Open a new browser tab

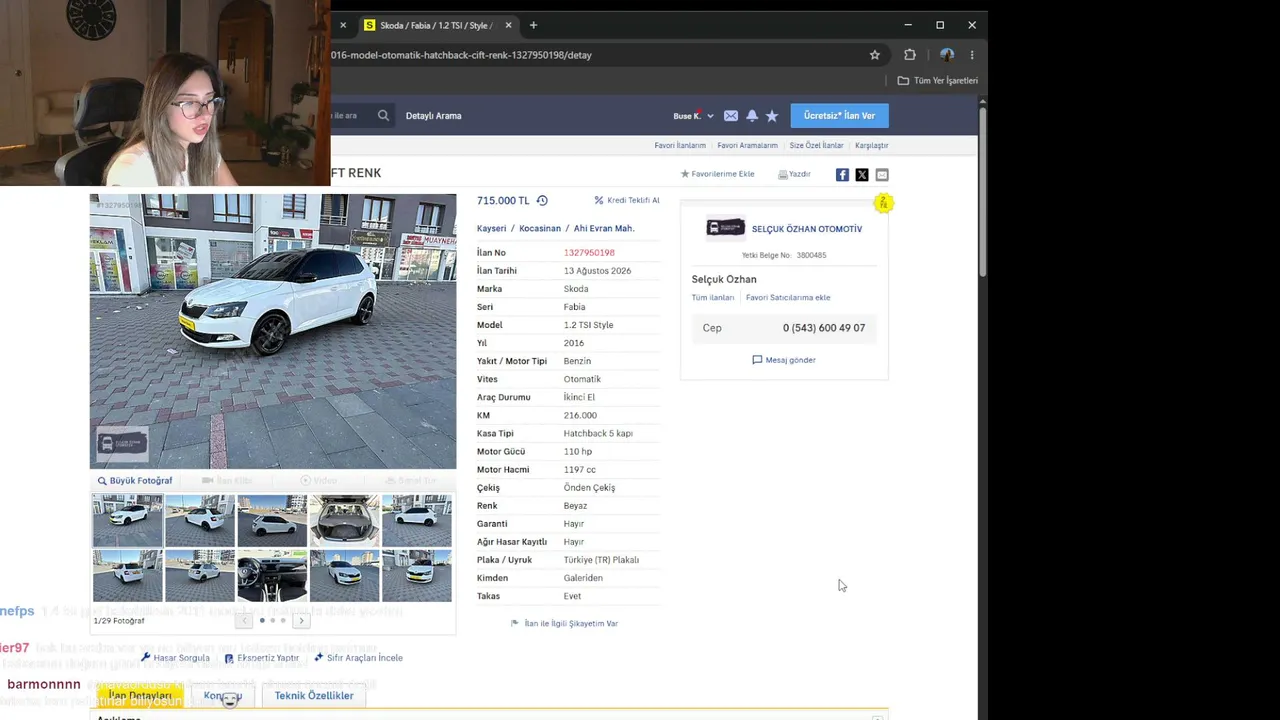click(x=533, y=25)
